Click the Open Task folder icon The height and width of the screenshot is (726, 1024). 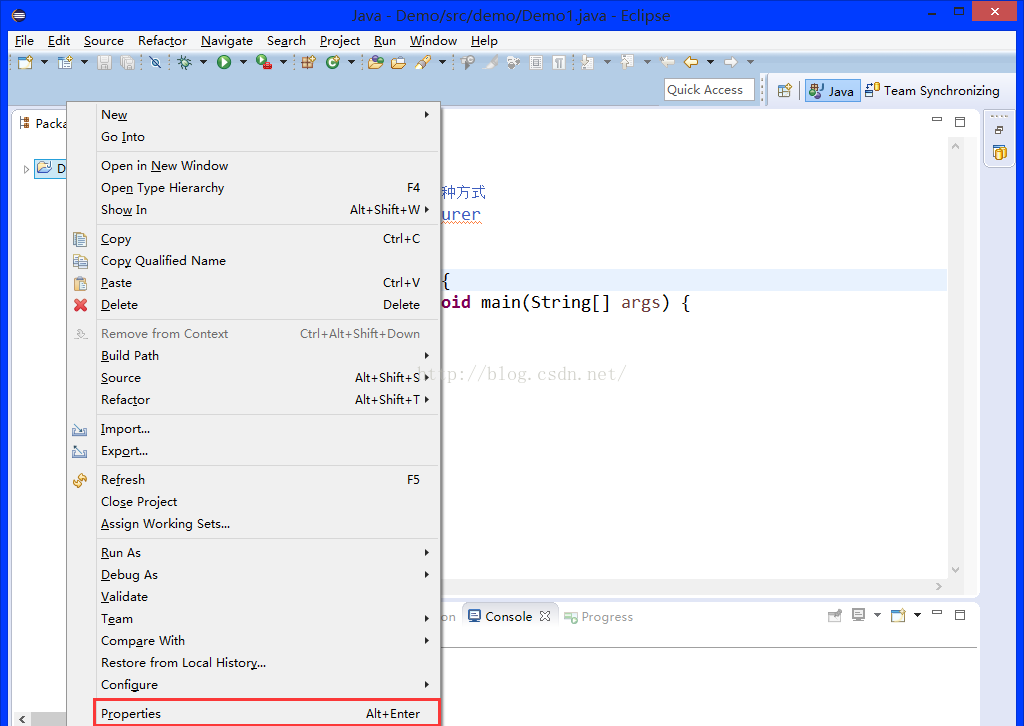[x=398, y=62]
